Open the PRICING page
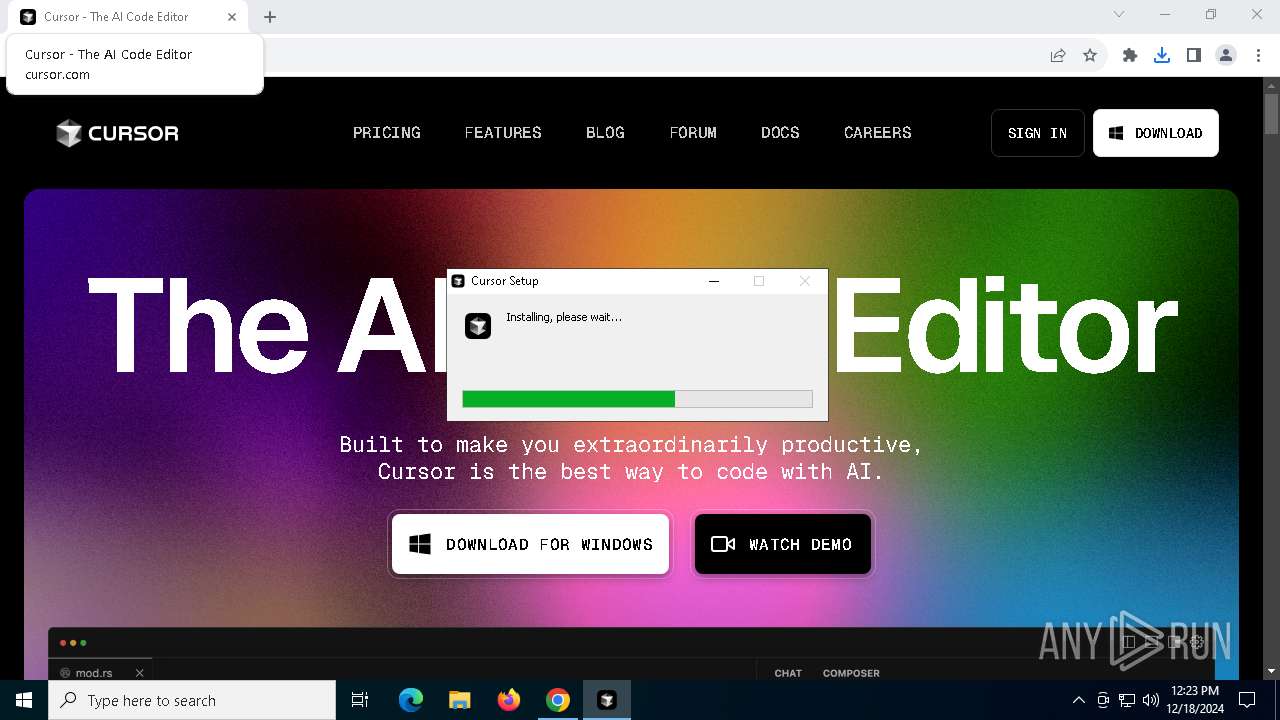 387,133
